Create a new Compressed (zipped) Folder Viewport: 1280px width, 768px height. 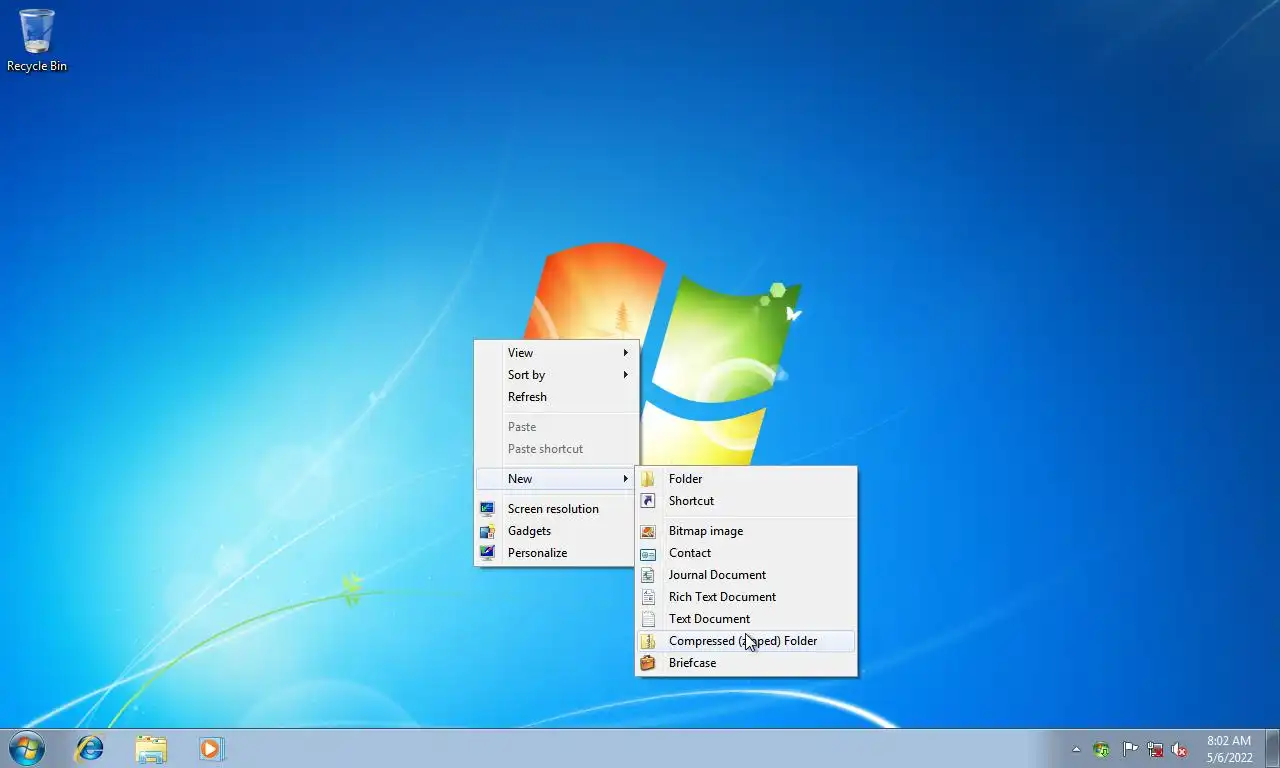click(x=746, y=641)
